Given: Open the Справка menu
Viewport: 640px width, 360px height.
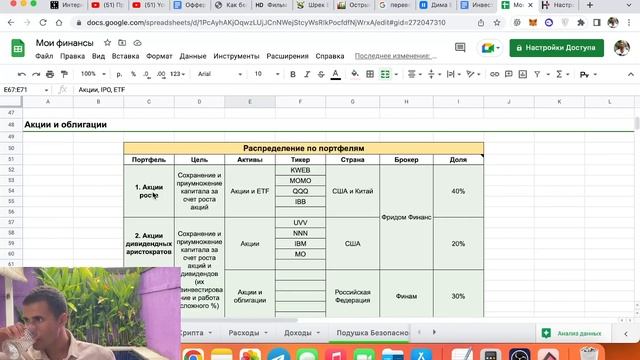Looking at the screenshot, I should pyautogui.click(x=330, y=56).
